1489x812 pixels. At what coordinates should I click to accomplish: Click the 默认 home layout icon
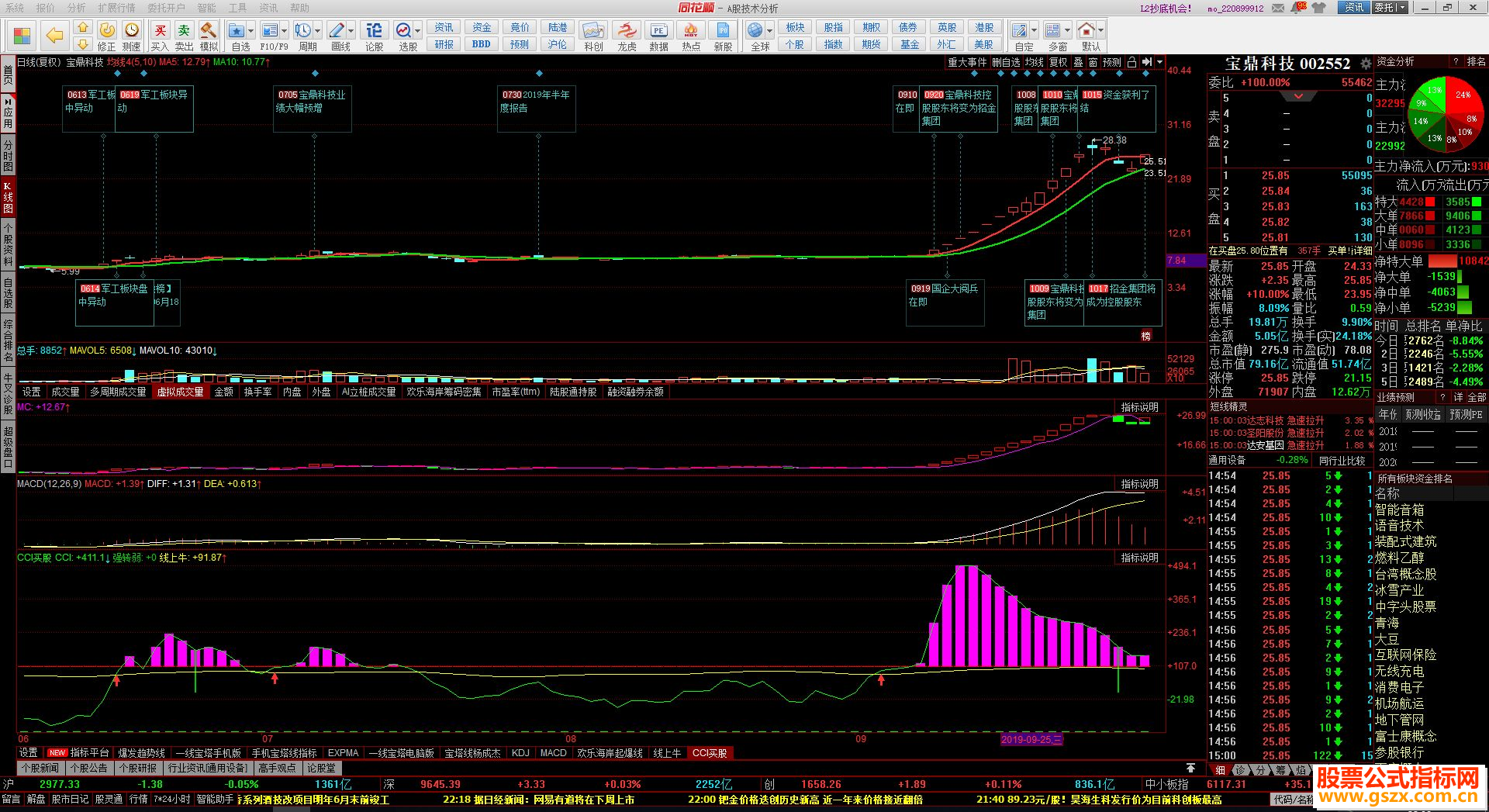click(1087, 30)
